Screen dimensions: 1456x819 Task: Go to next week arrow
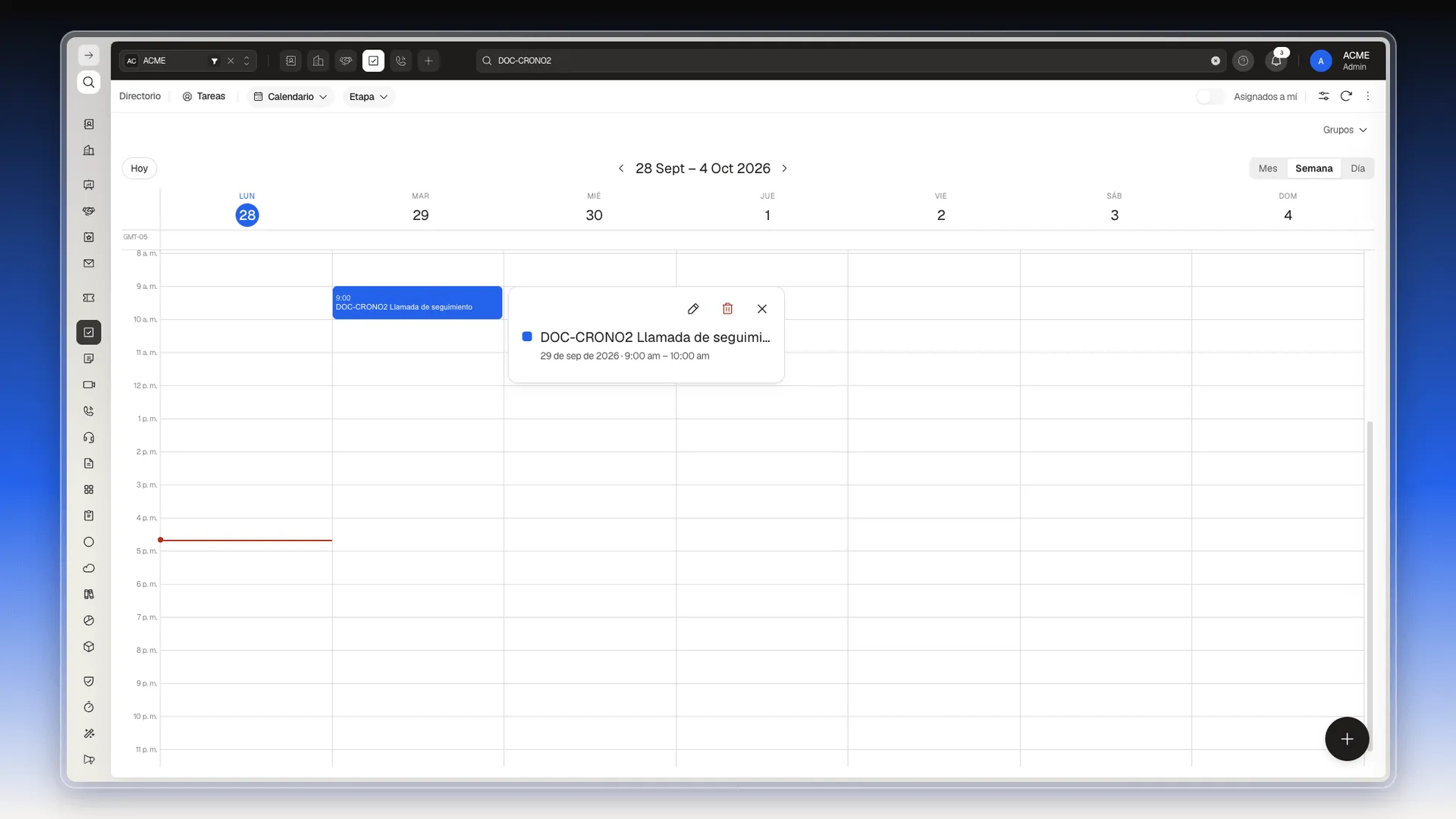pyautogui.click(x=785, y=168)
